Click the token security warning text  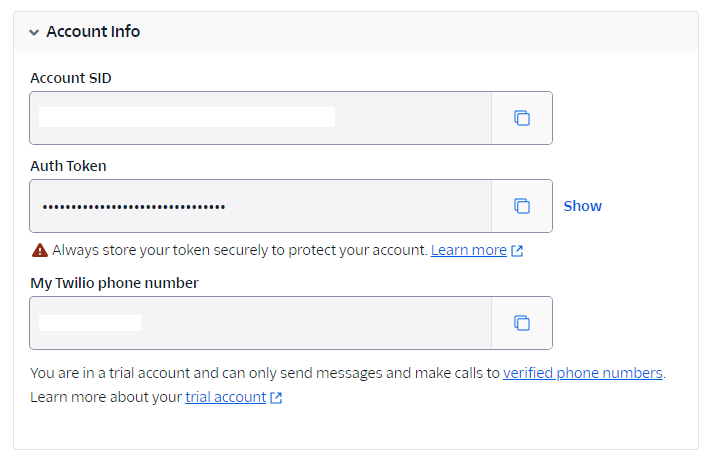240,250
